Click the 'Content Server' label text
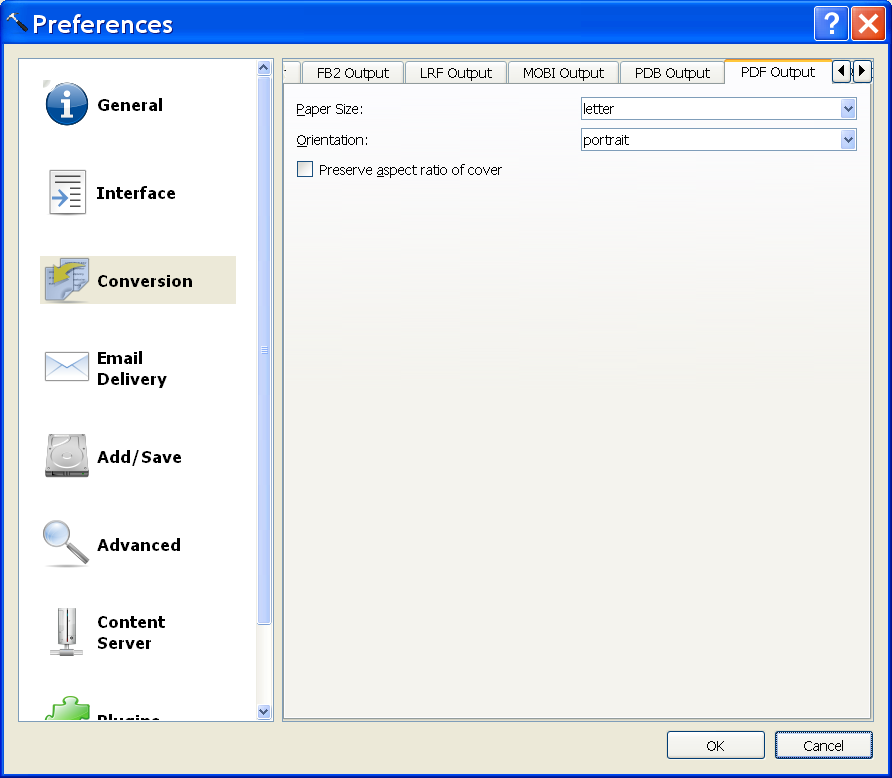The height and width of the screenshot is (778, 892). point(131,632)
